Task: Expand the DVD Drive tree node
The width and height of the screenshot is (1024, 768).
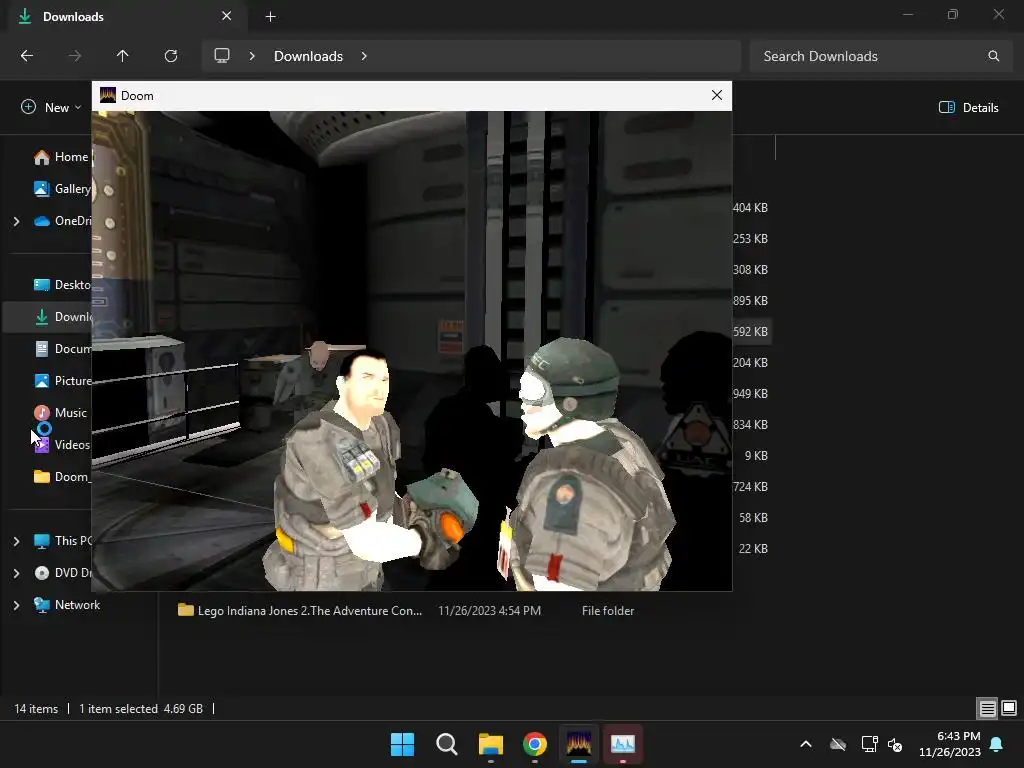Action: (16, 573)
